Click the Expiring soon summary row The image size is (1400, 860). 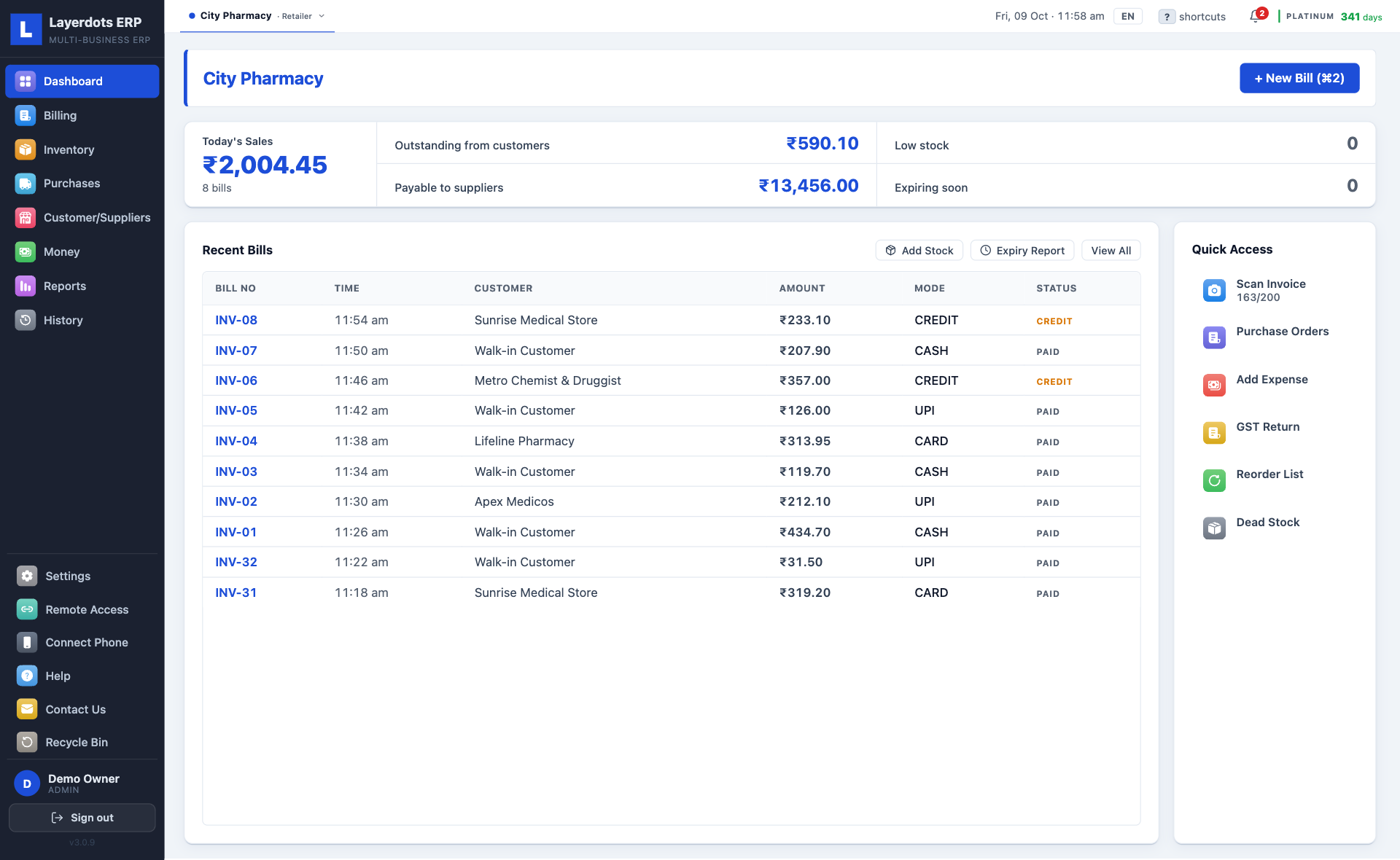point(1126,186)
